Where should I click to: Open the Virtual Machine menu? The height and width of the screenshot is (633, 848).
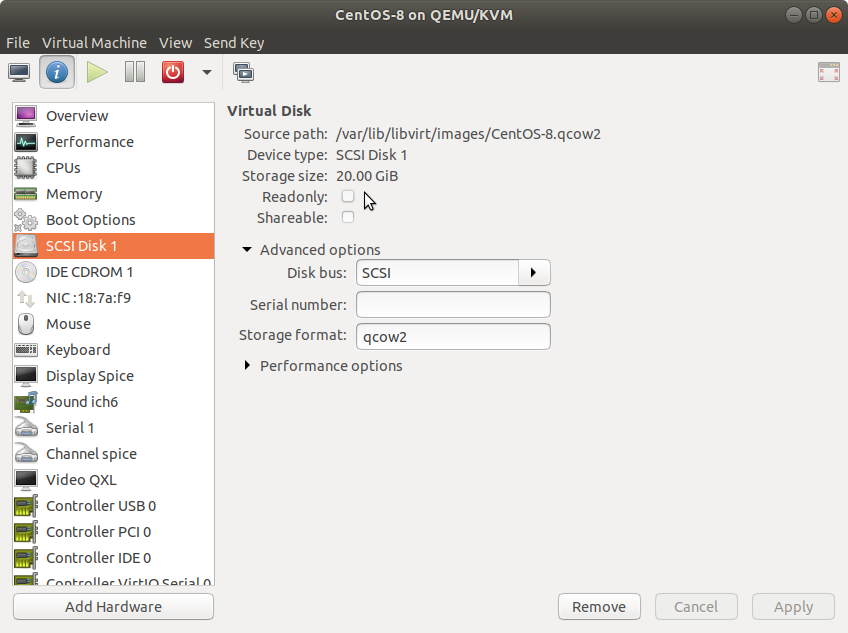pyautogui.click(x=95, y=43)
